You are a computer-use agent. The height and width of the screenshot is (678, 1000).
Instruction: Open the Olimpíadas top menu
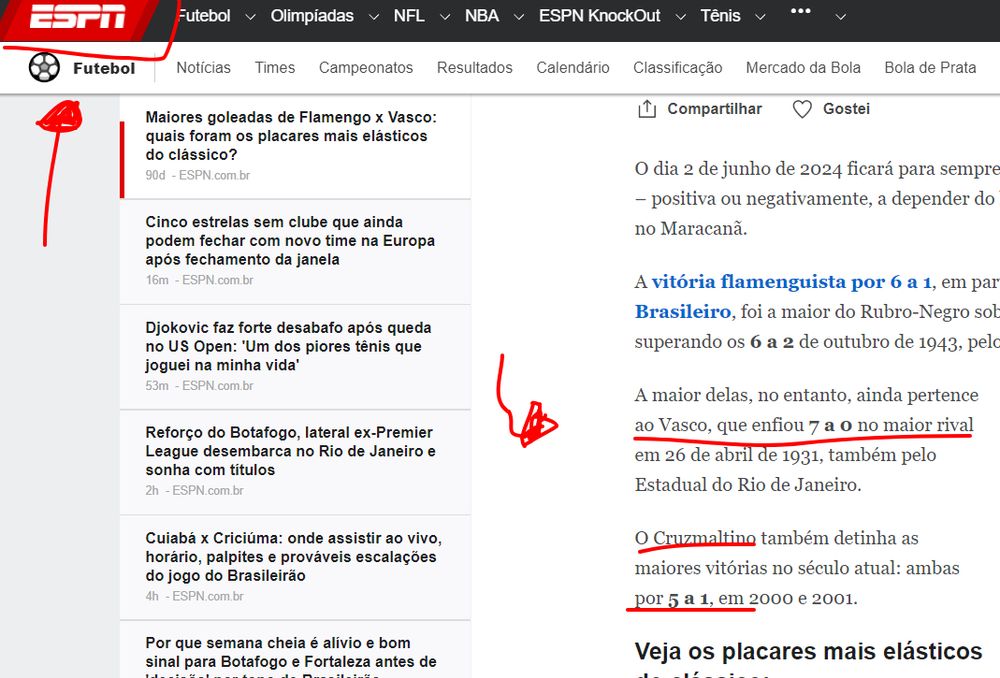312,16
